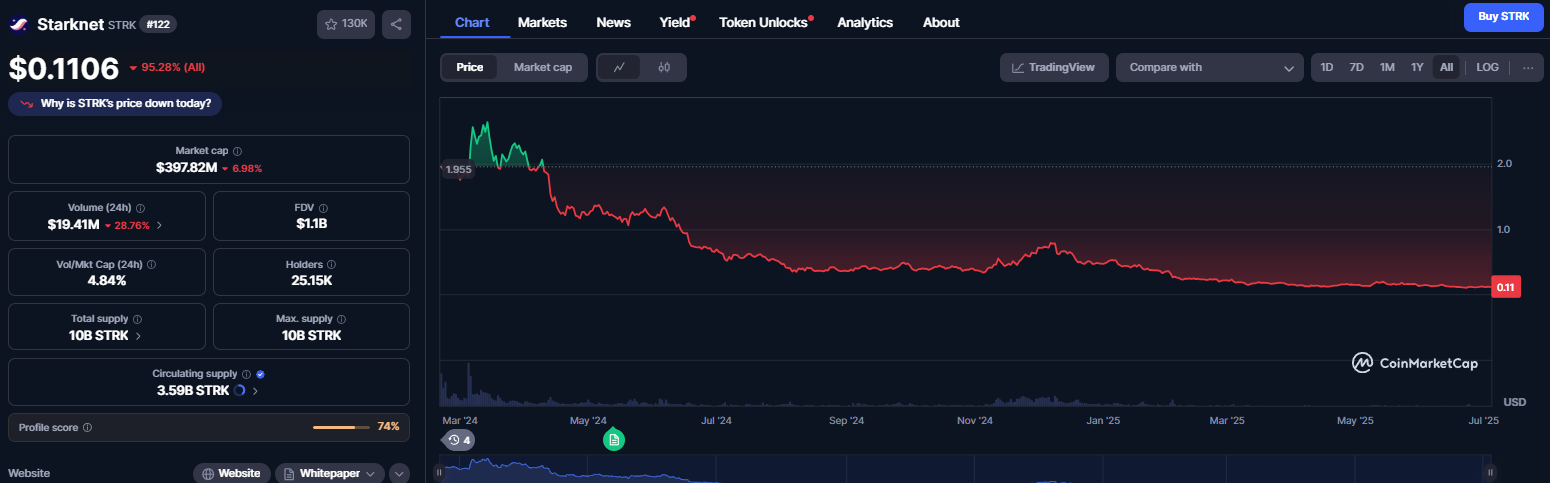
Task: Click the $0.1106 price value
Action: click(x=64, y=68)
